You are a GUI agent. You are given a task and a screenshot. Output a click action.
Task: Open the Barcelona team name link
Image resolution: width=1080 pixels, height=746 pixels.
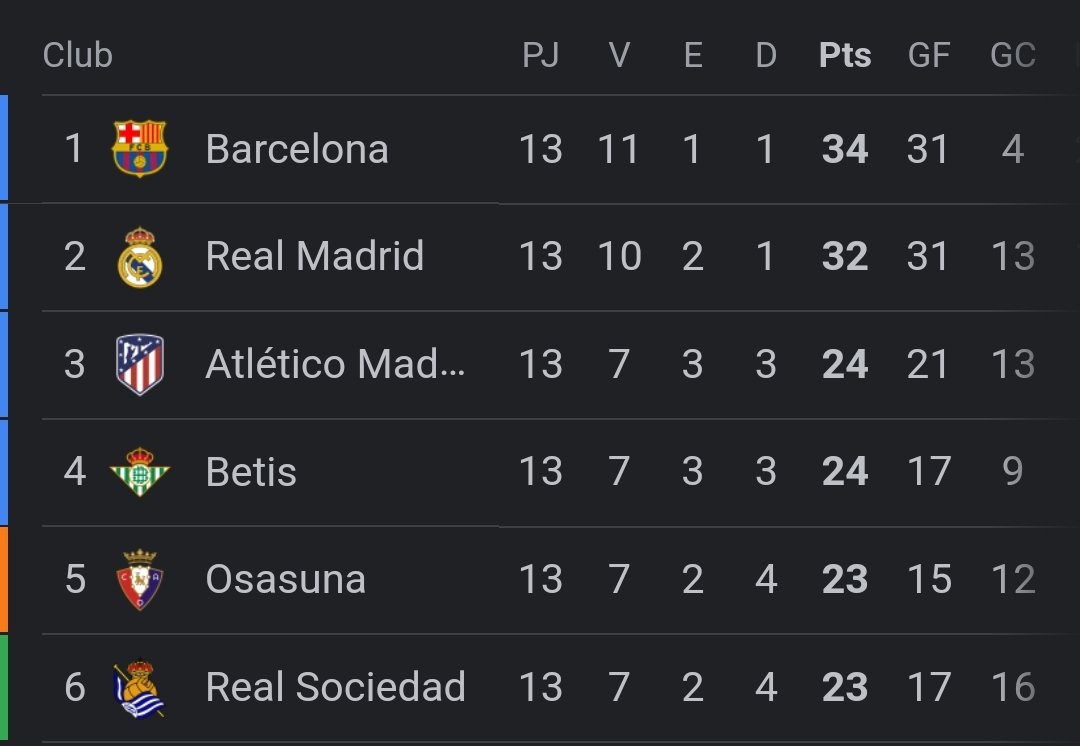coord(297,149)
